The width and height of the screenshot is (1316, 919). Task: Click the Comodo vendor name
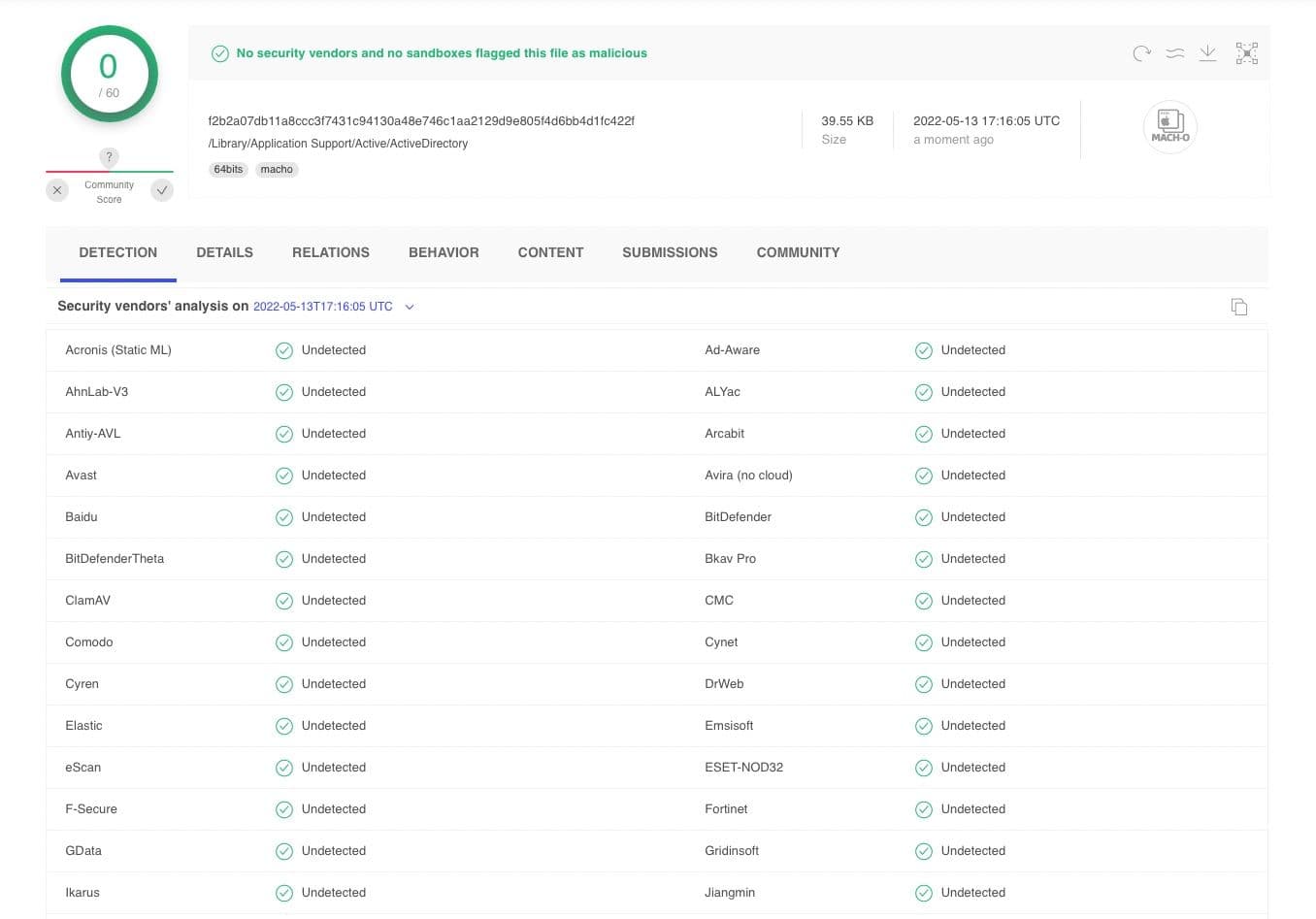89,642
